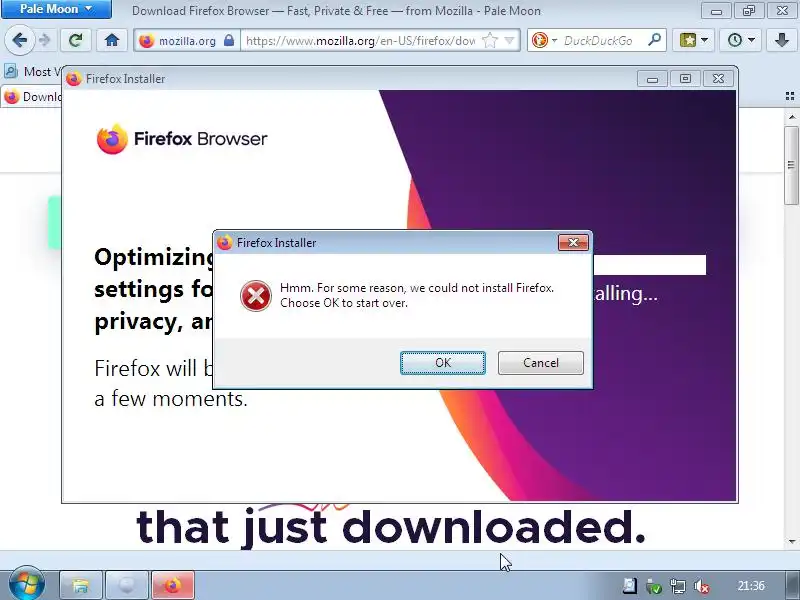This screenshot has width=800, height=600.
Task: Click the network tray icon
Action: pos(678,586)
